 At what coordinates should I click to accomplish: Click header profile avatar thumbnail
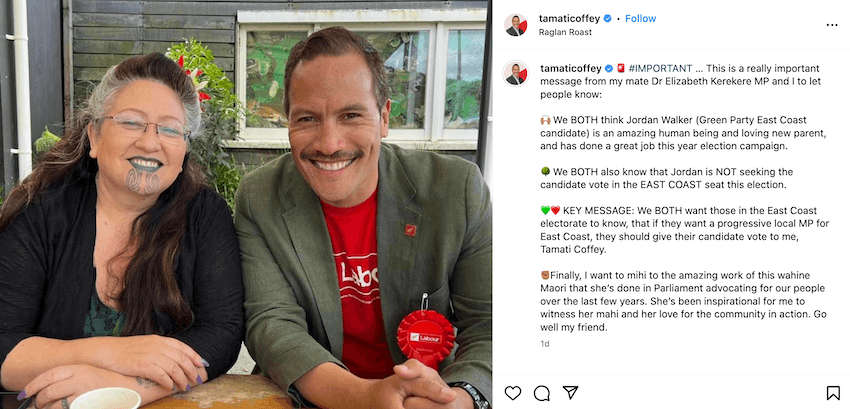click(515, 25)
